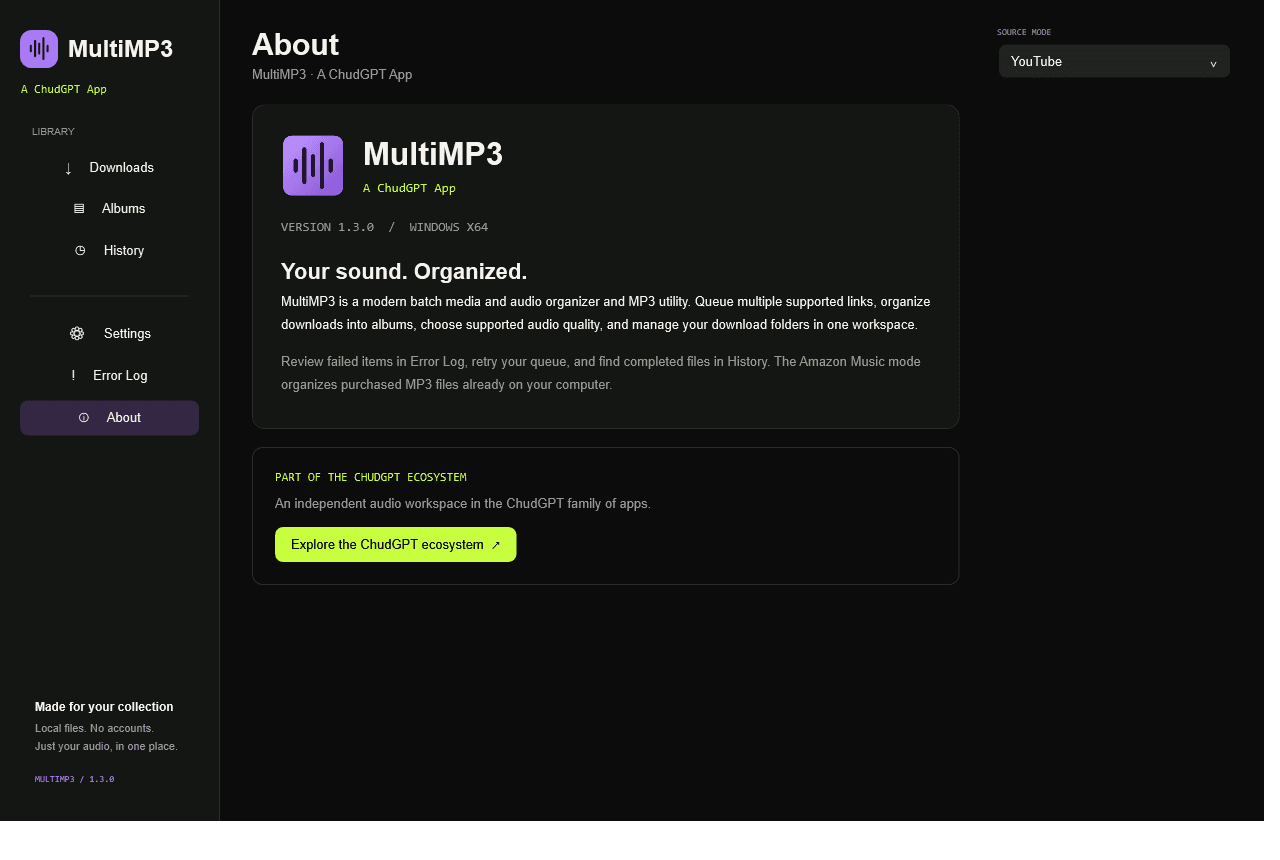This screenshot has height=860, width=1280.
Task: Expand the Source Mode dropdown chevron
Action: pyautogui.click(x=1213, y=63)
